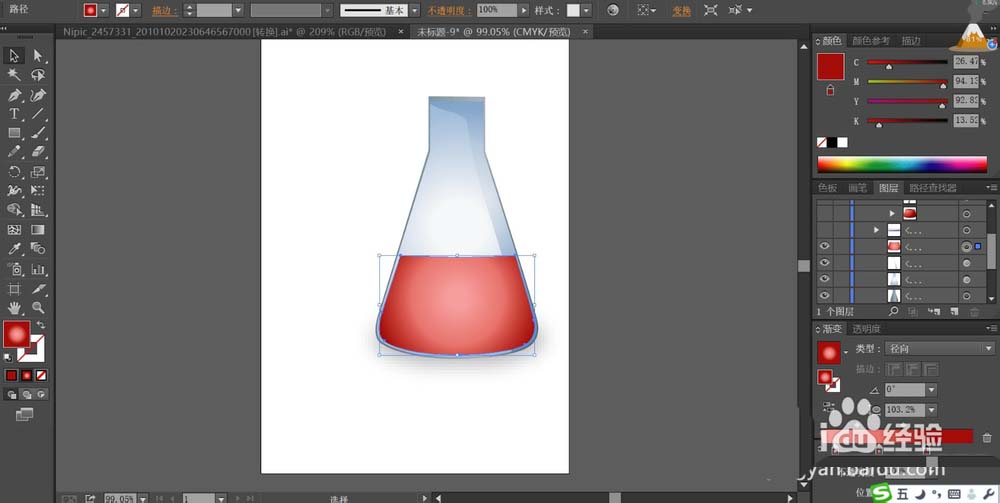Select the Perspective Grid tool
This screenshot has height=503, width=1000.
point(38,210)
